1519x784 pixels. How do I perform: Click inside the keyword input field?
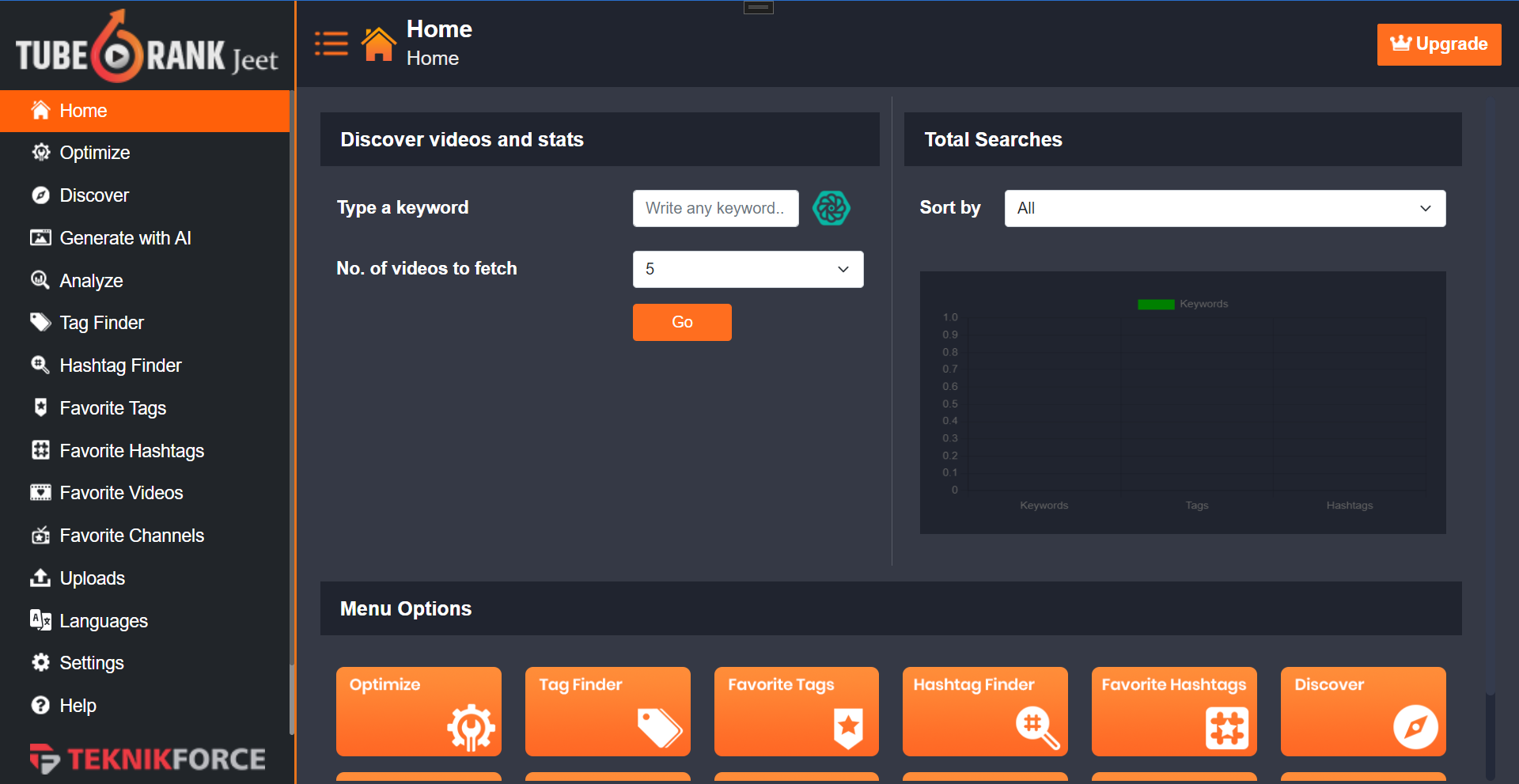[x=715, y=208]
